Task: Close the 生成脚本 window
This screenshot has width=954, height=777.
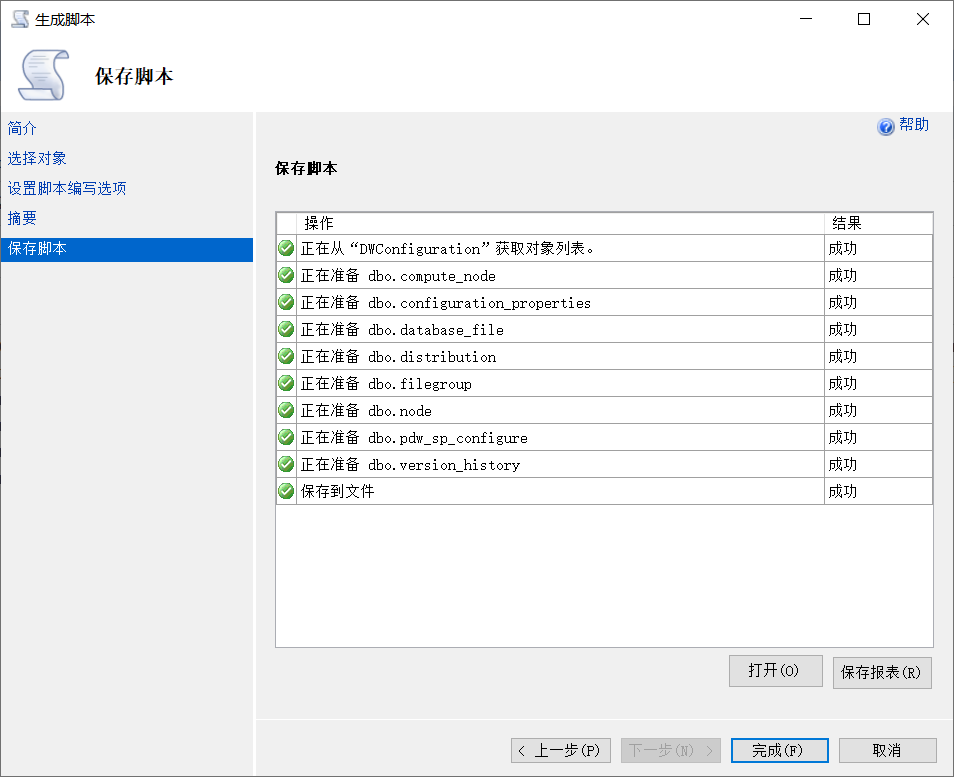Action: tap(922, 19)
